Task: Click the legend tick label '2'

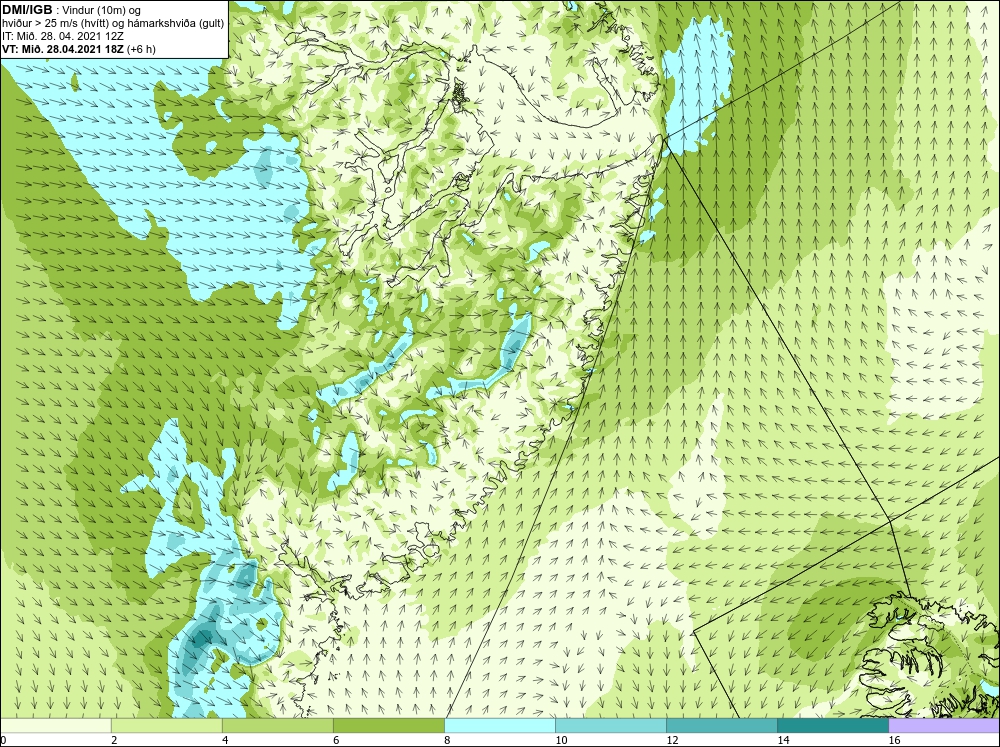Action: point(114,740)
